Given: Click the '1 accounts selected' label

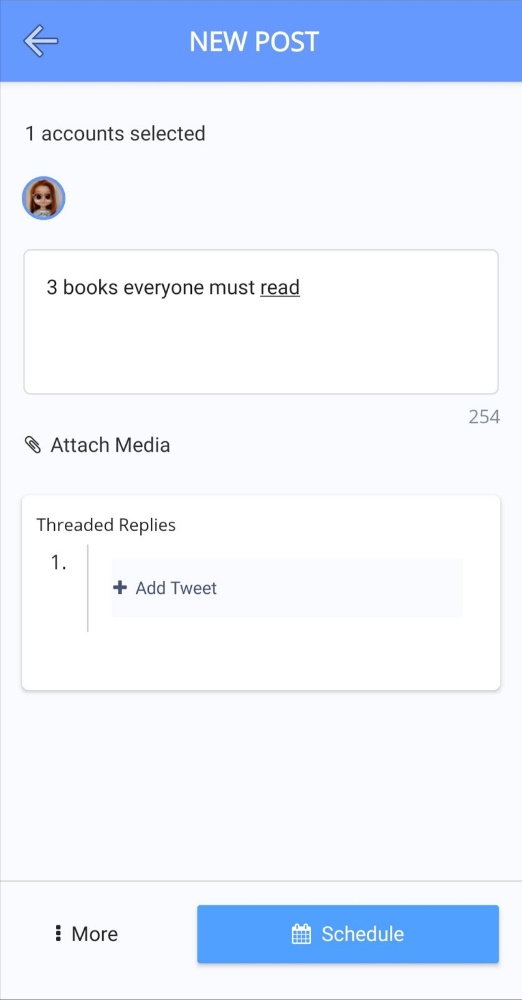Looking at the screenshot, I should coord(115,133).
